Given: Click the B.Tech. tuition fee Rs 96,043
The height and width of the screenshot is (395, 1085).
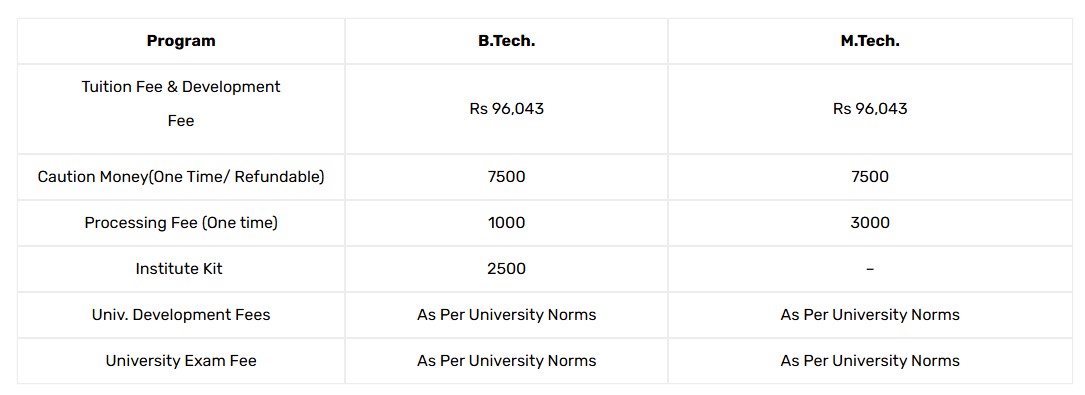Looking at the screenshot, I should 507,109.
